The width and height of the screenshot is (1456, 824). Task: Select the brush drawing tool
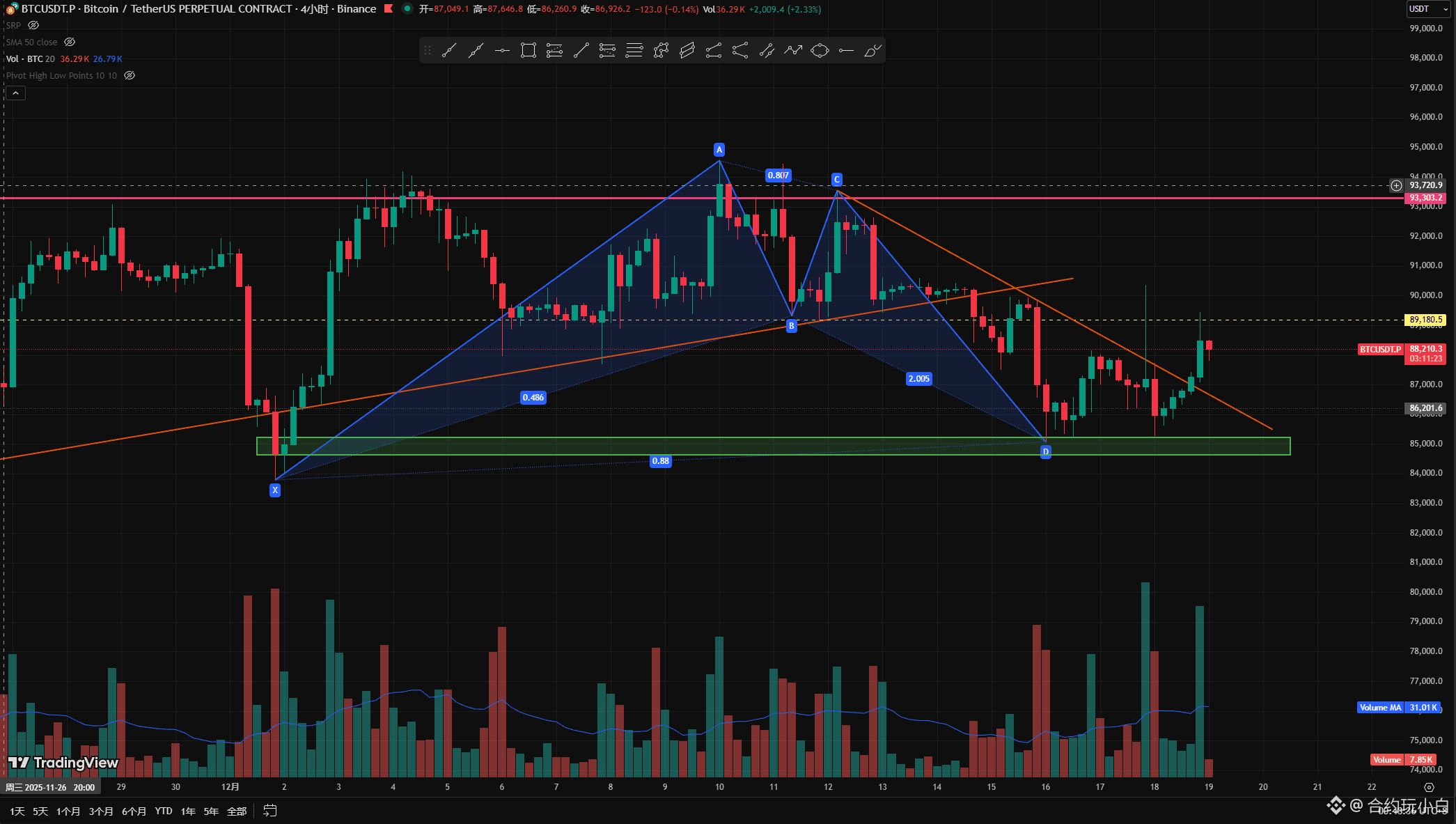pos(872,50)
